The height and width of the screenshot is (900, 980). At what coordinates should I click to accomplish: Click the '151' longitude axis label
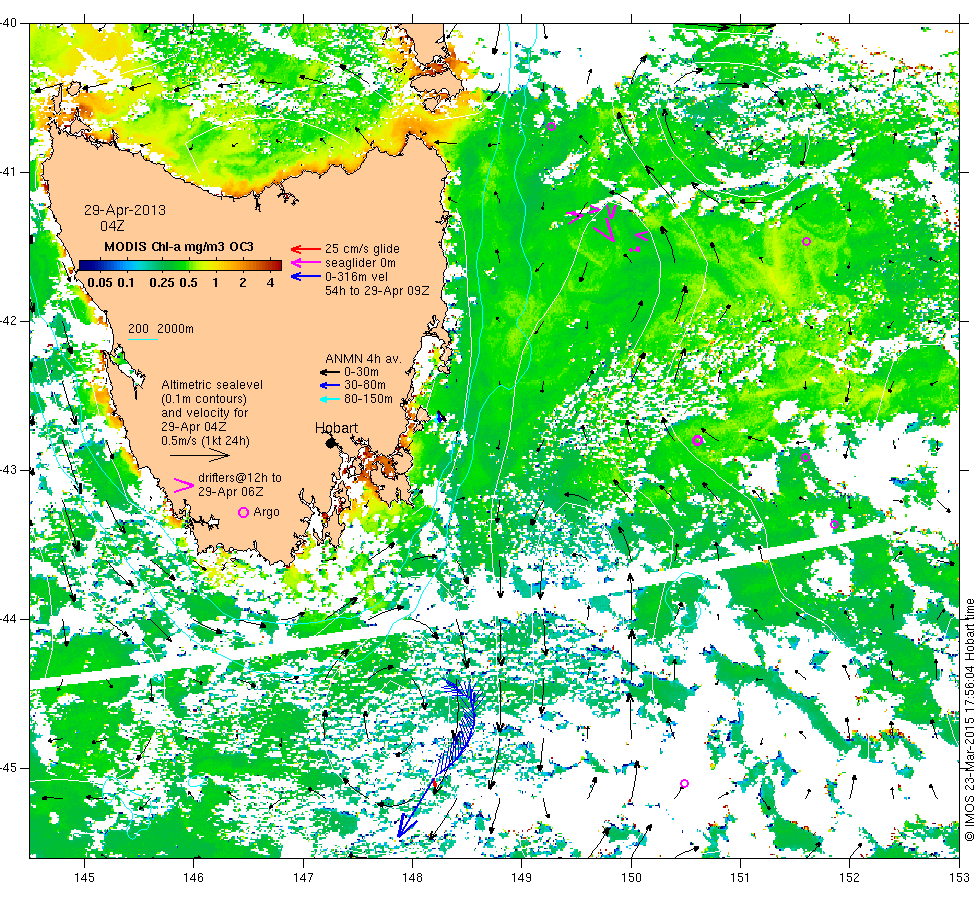click(741, 878)
